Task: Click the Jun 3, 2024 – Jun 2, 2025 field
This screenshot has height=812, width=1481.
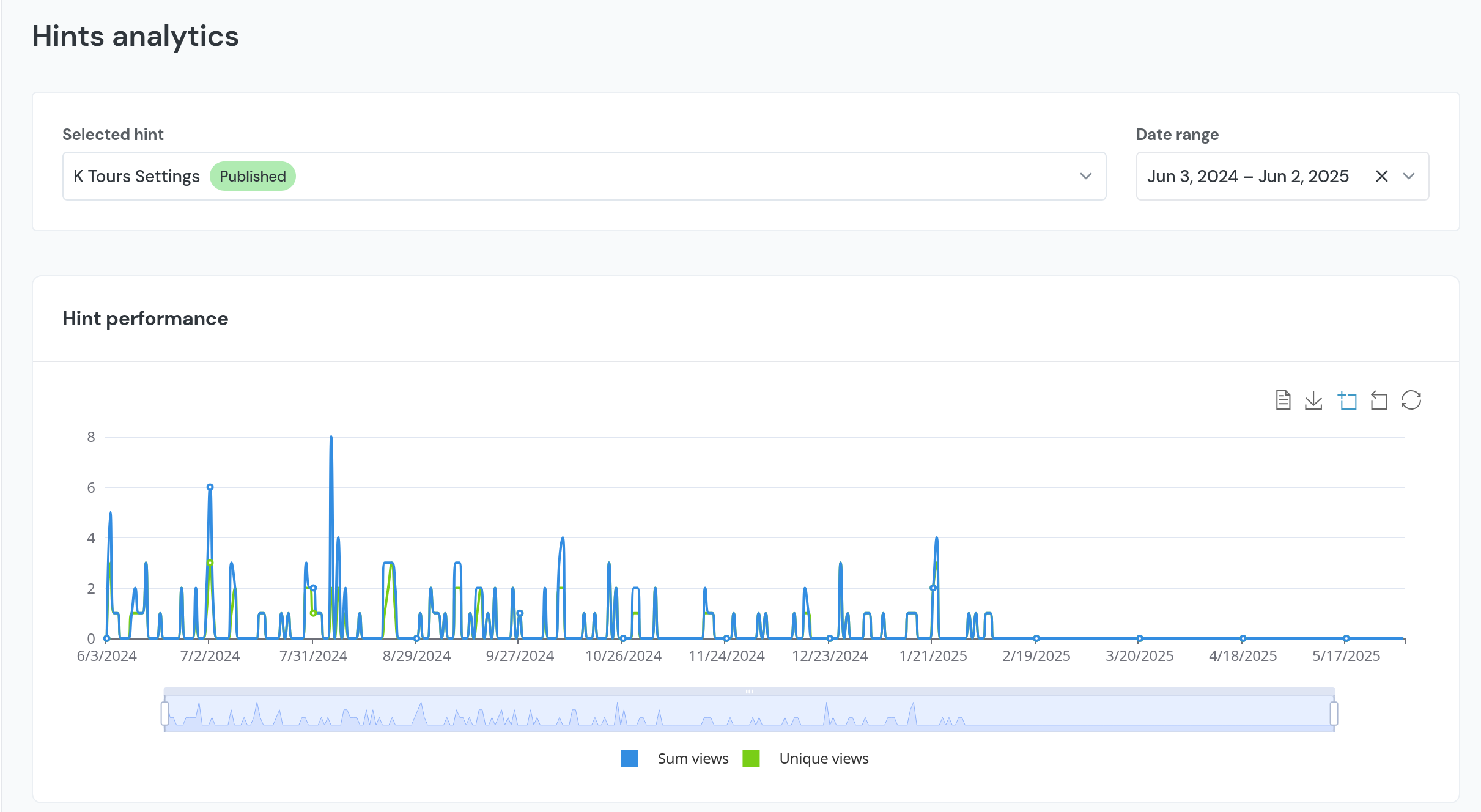Action: click(x=1247, y=176)
